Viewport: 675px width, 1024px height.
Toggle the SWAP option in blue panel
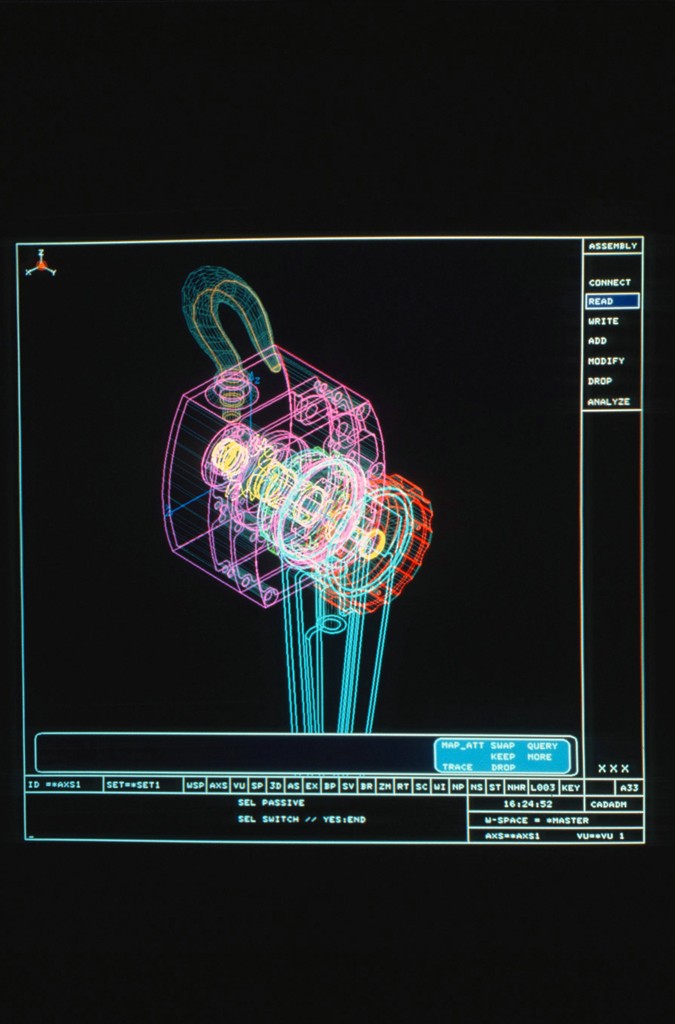click(x=502, y=745)
